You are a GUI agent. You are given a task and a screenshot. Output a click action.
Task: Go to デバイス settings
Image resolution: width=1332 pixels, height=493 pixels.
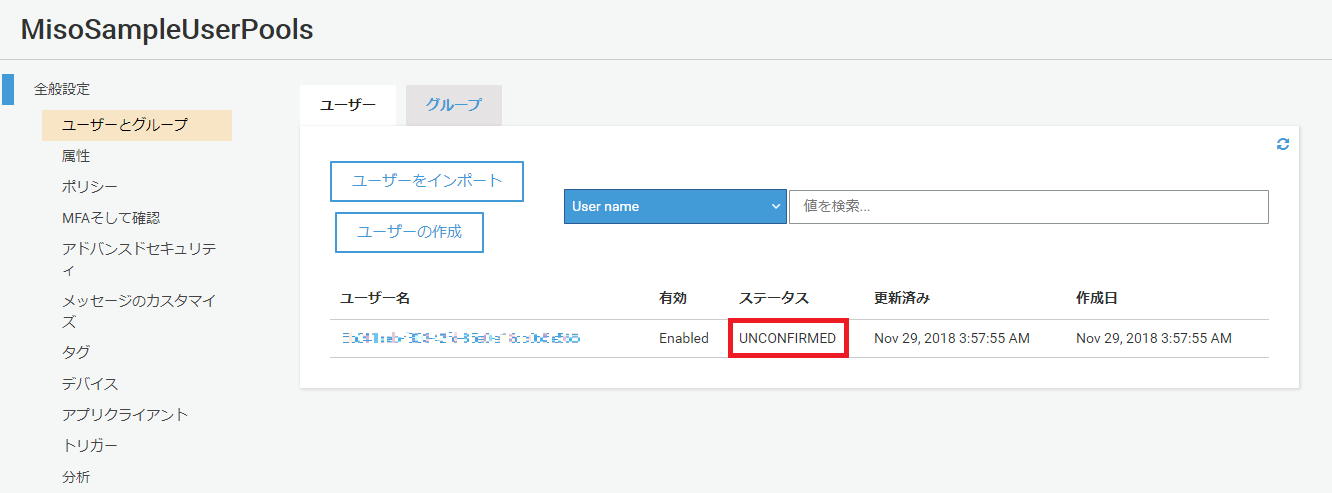[x=90, y=384]
